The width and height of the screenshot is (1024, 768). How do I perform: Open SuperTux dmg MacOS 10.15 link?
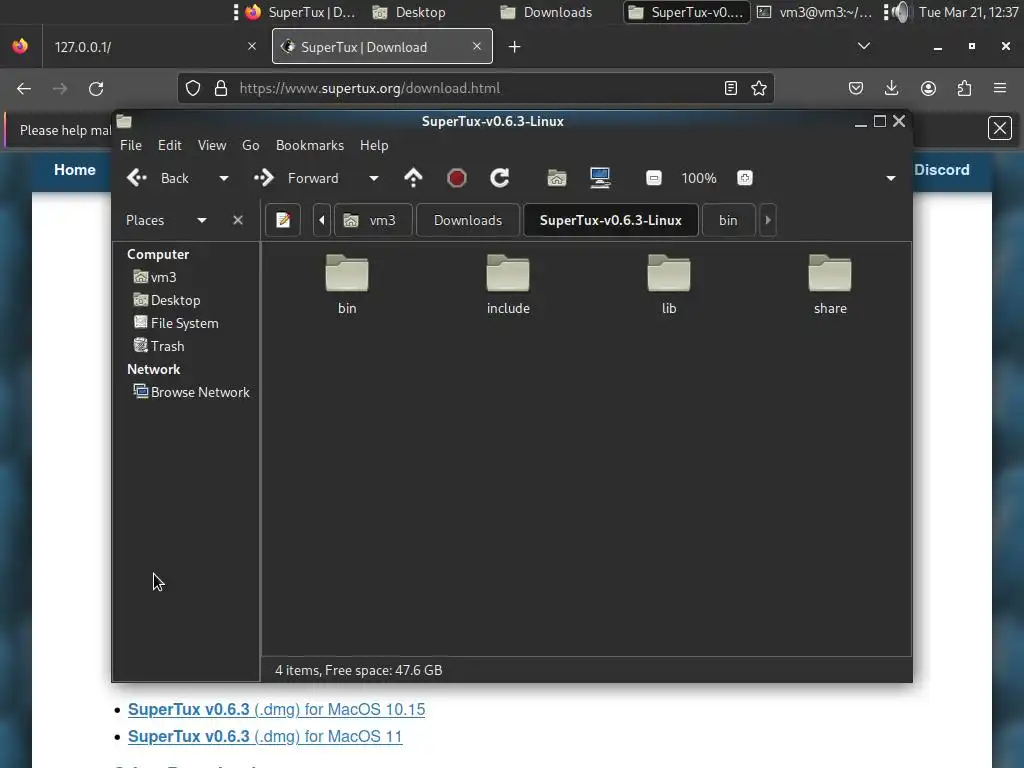(276, 709)
